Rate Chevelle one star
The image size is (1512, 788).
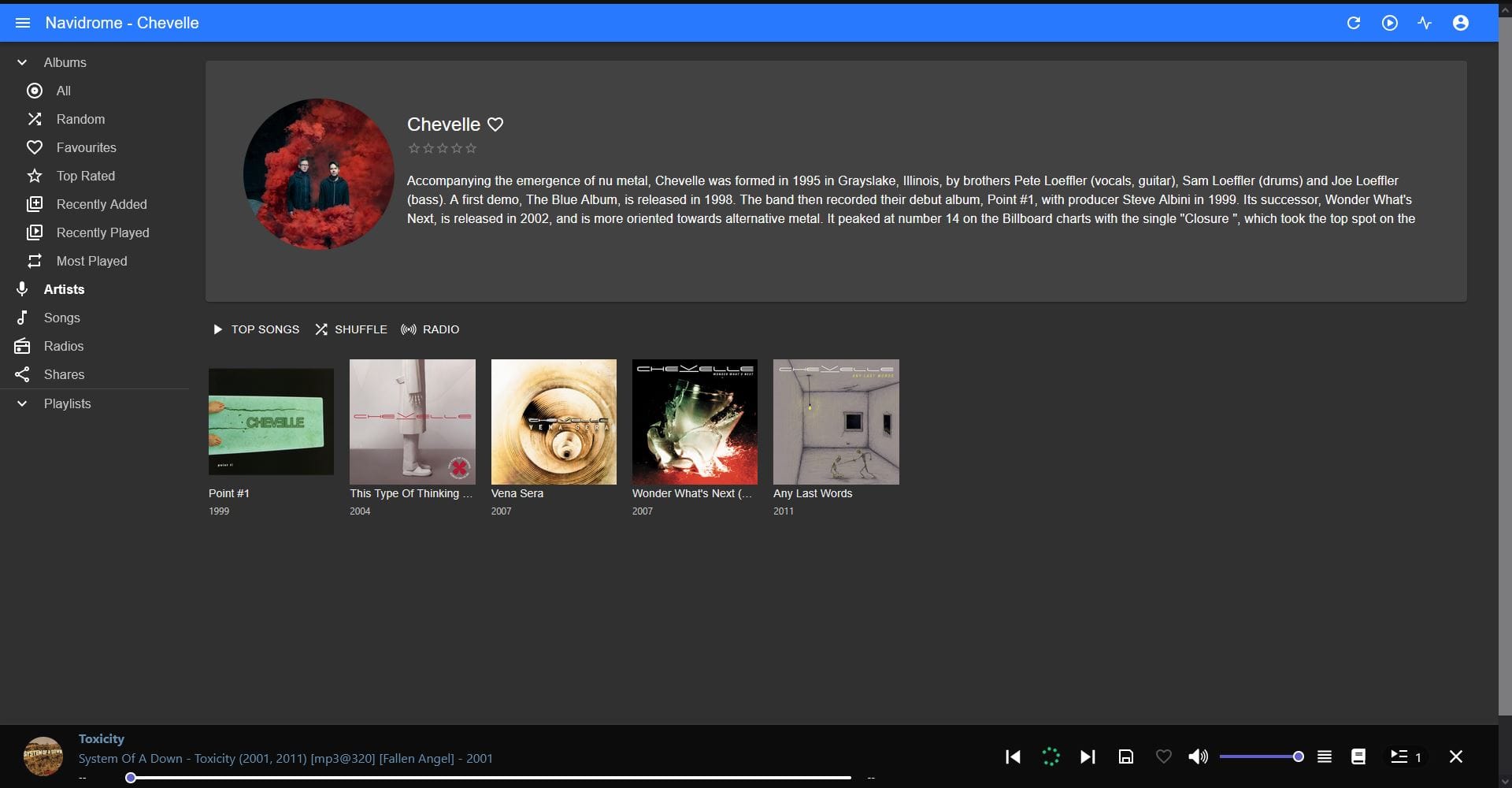point(414,148)
